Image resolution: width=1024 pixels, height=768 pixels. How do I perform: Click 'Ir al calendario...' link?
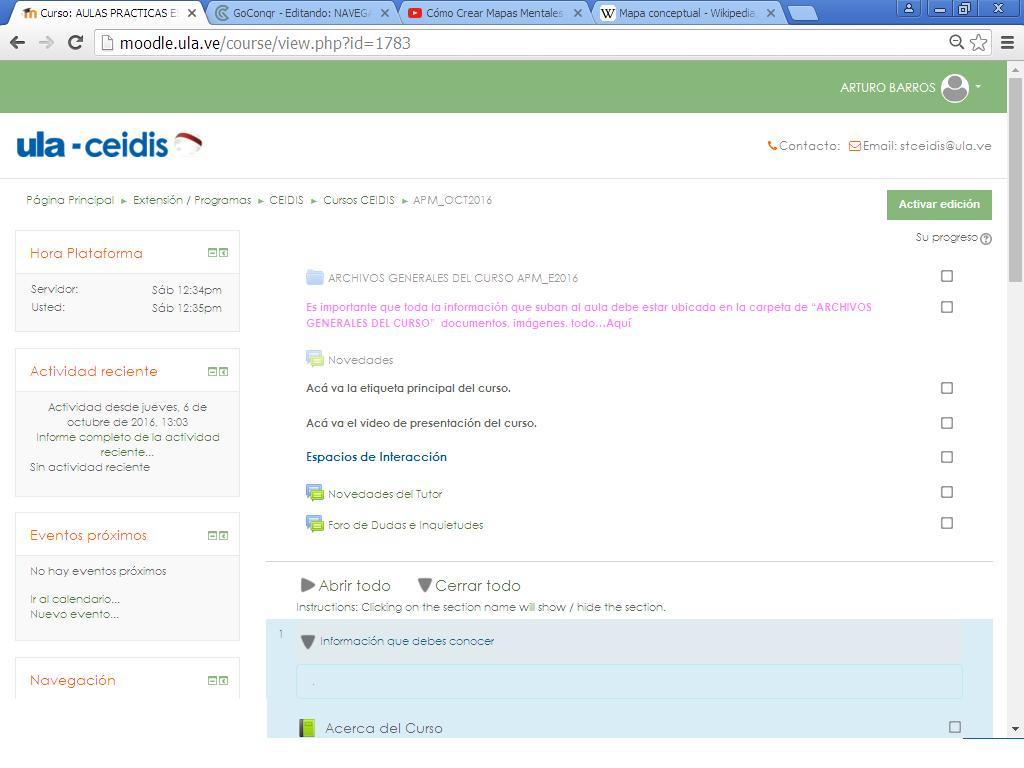[74, 599]
